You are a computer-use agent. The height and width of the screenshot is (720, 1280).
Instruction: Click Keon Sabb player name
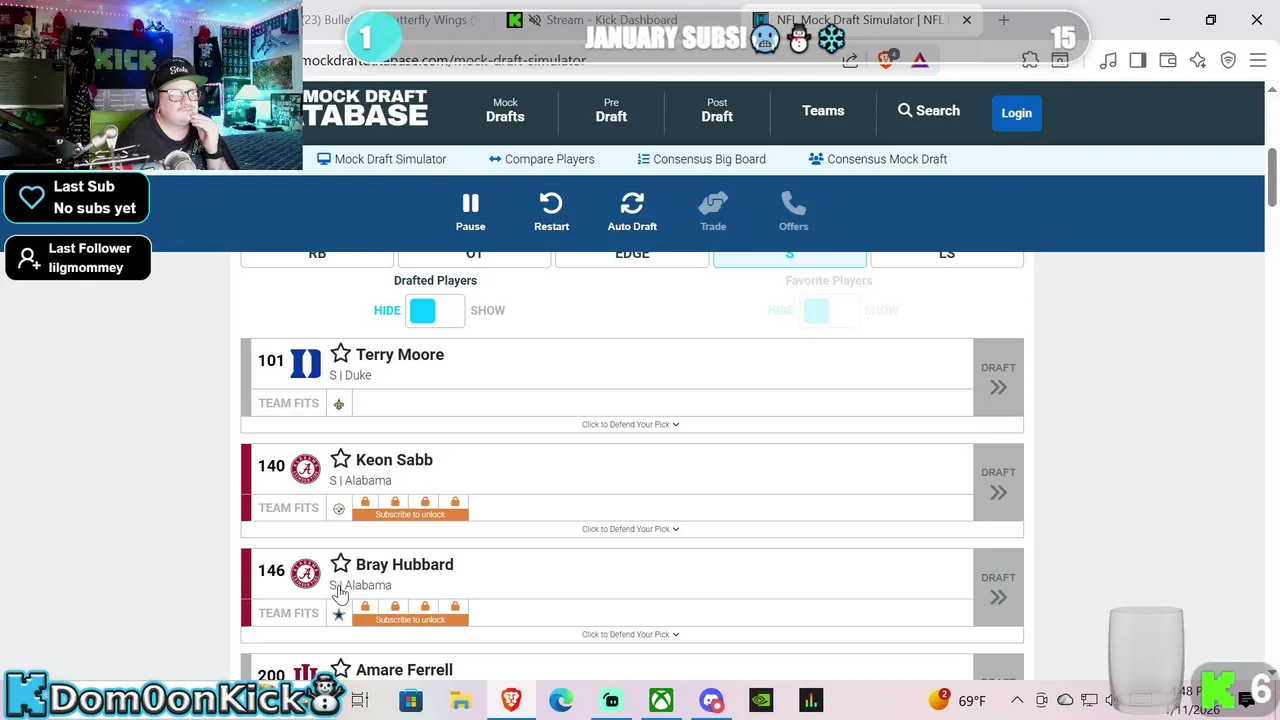tap(394, 459)
